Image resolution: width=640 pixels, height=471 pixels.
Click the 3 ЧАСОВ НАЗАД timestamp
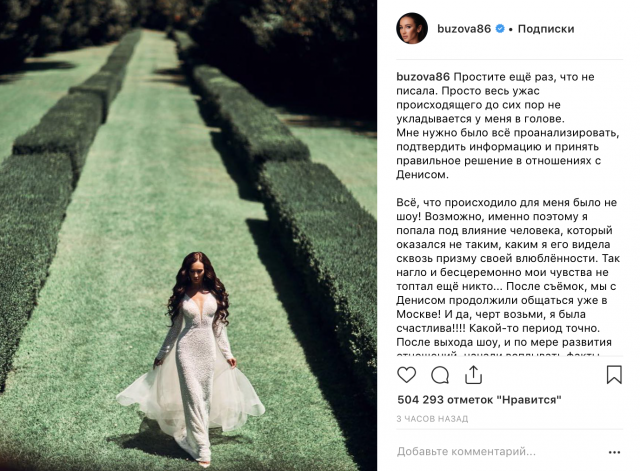(x=433, y=419)
